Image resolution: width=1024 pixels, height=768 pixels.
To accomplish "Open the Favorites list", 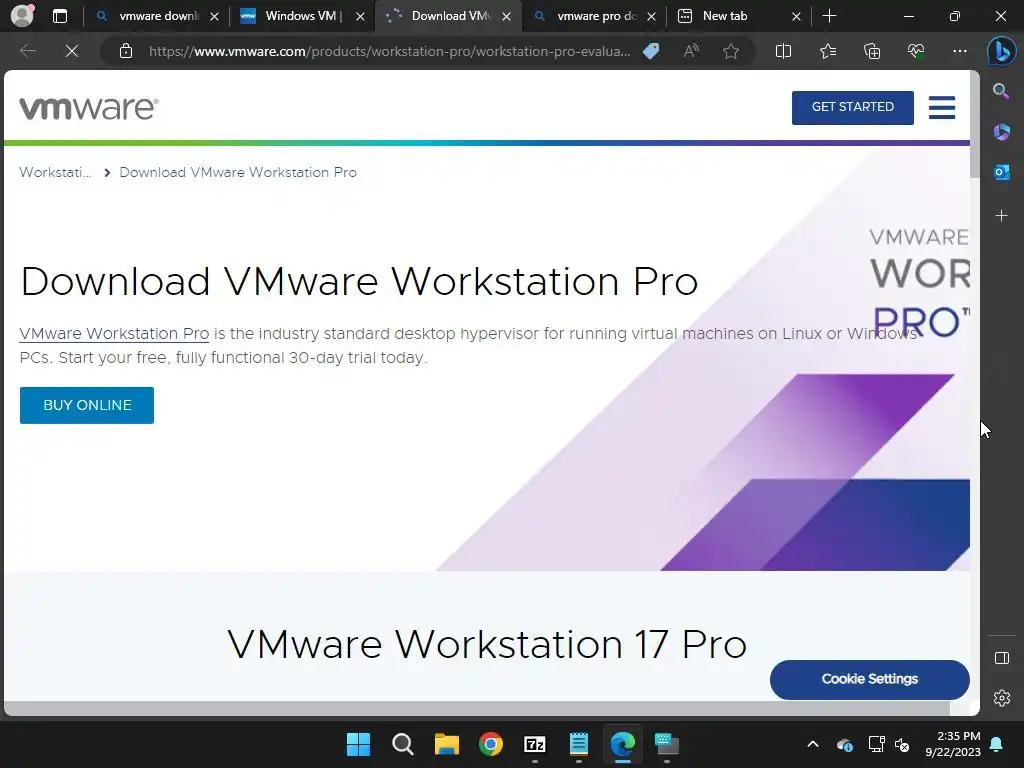I will pyautogui.click(x=827, y=51).
